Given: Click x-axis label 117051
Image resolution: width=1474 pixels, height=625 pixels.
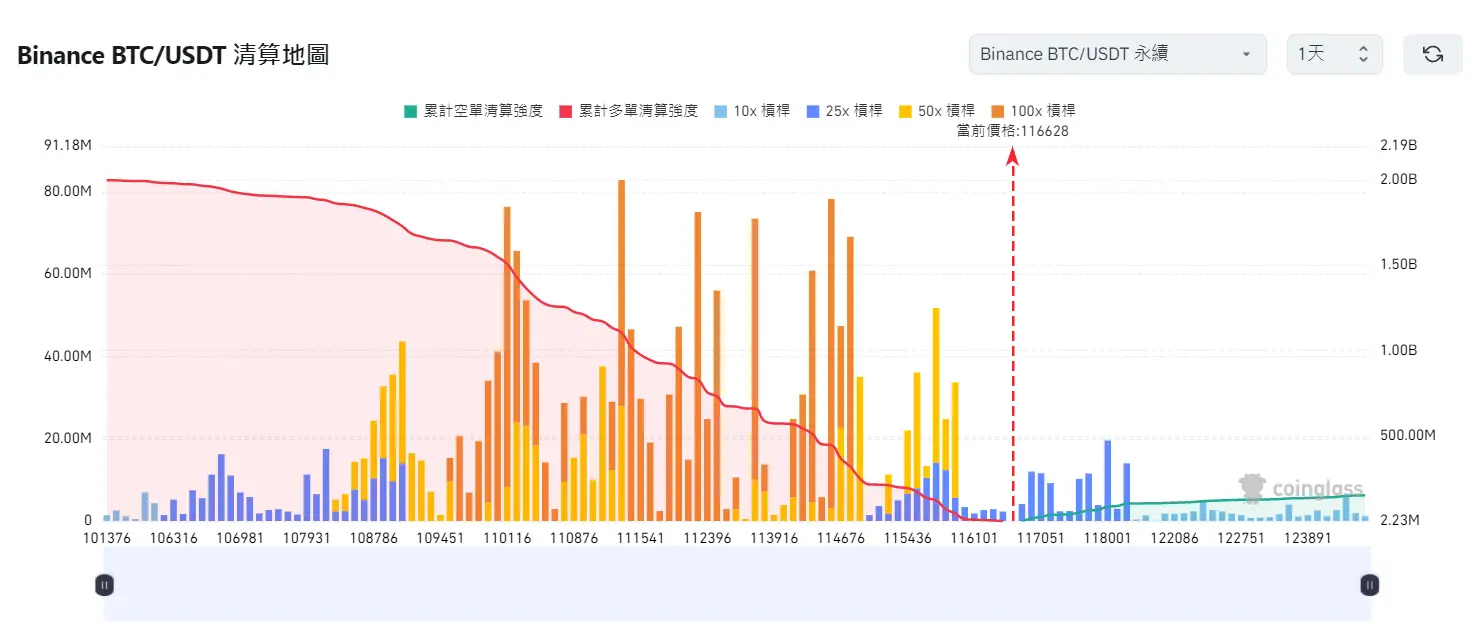Looking at the screenshot, I should coord(1041,538).
